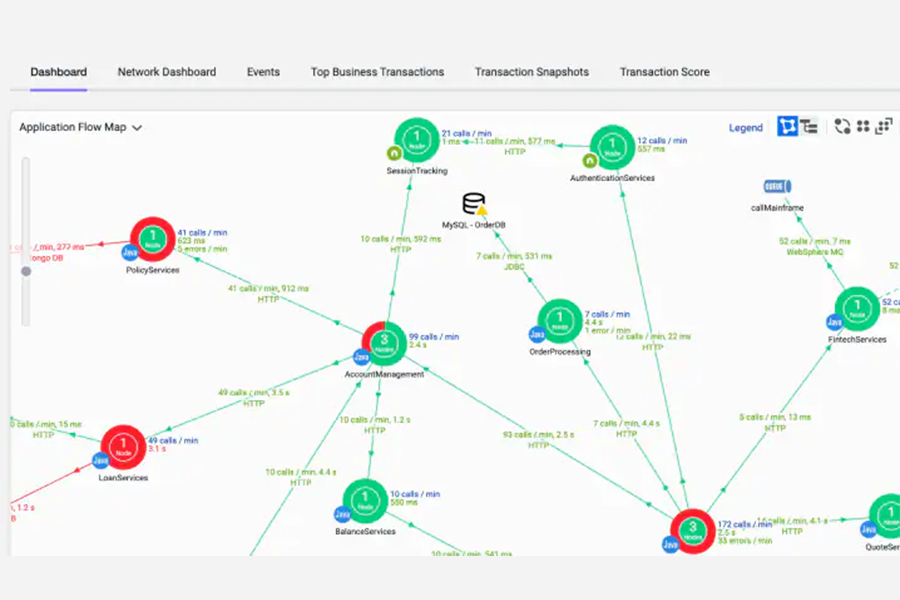Click the callMainframe queue icon
The image size is (900, 600).
point(777,187)
